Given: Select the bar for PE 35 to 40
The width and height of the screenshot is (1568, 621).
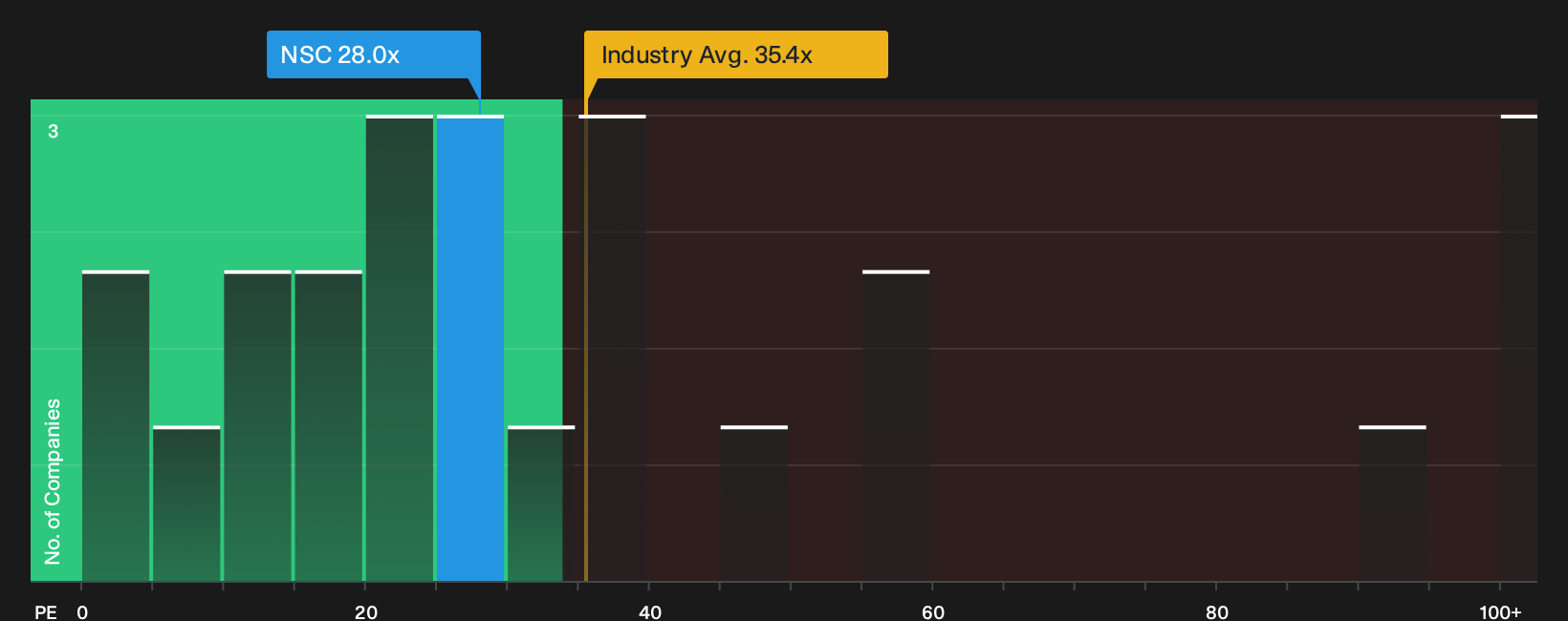Looking at the screenshot, I should (612, 349).
